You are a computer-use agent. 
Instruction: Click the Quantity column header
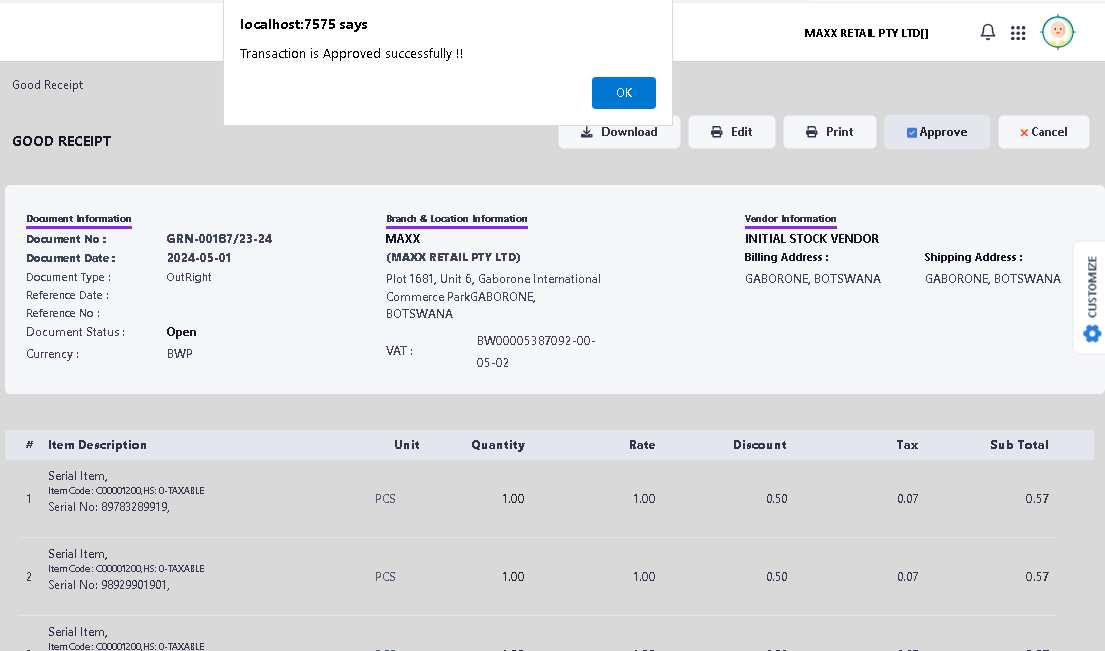click(498, 445)
